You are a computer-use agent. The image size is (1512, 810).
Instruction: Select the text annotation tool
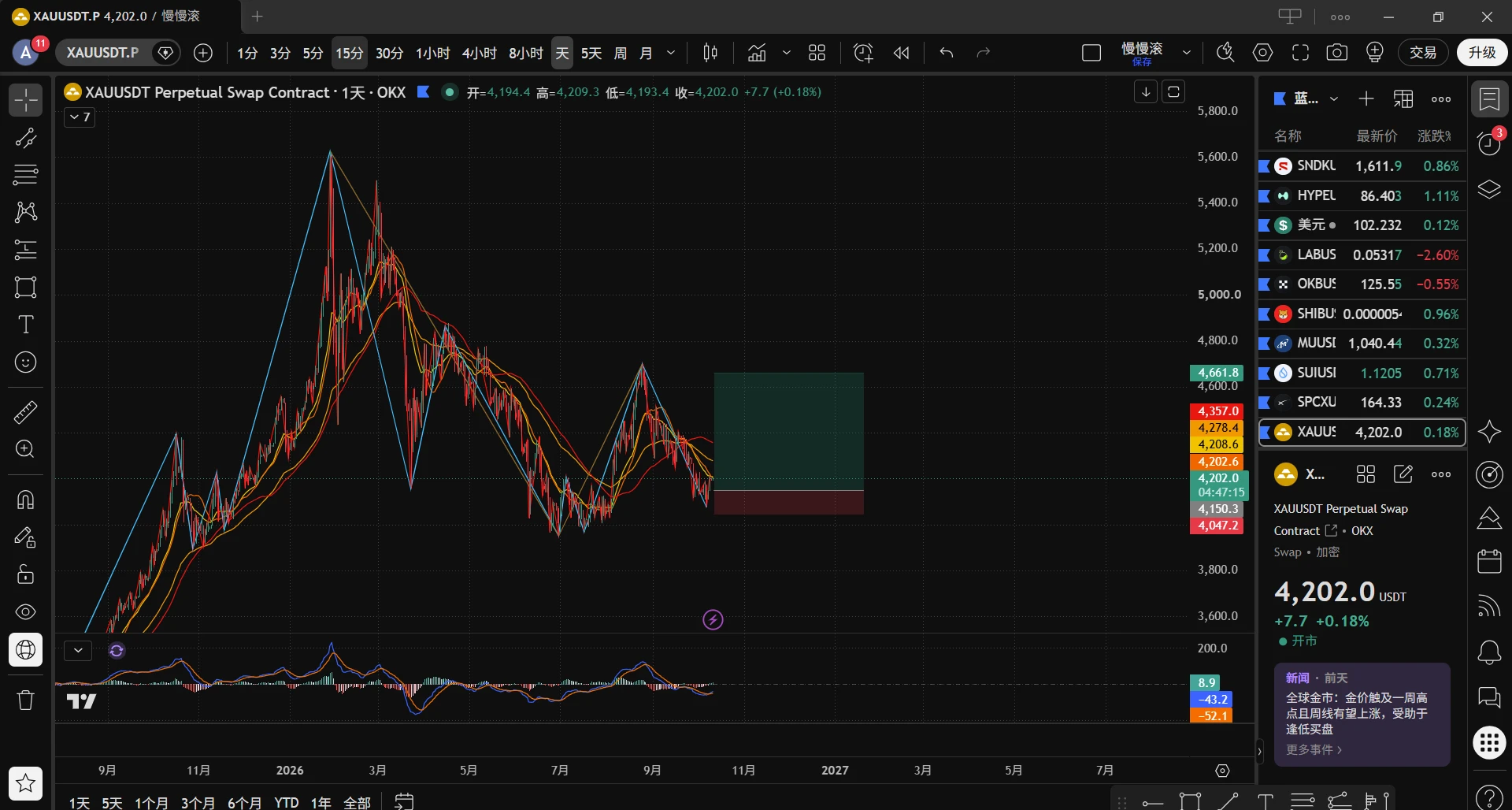click(26, 325)
